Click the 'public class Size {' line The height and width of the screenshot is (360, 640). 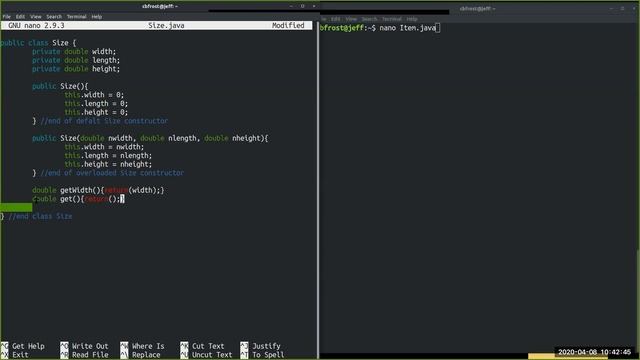tap(38, 43)
